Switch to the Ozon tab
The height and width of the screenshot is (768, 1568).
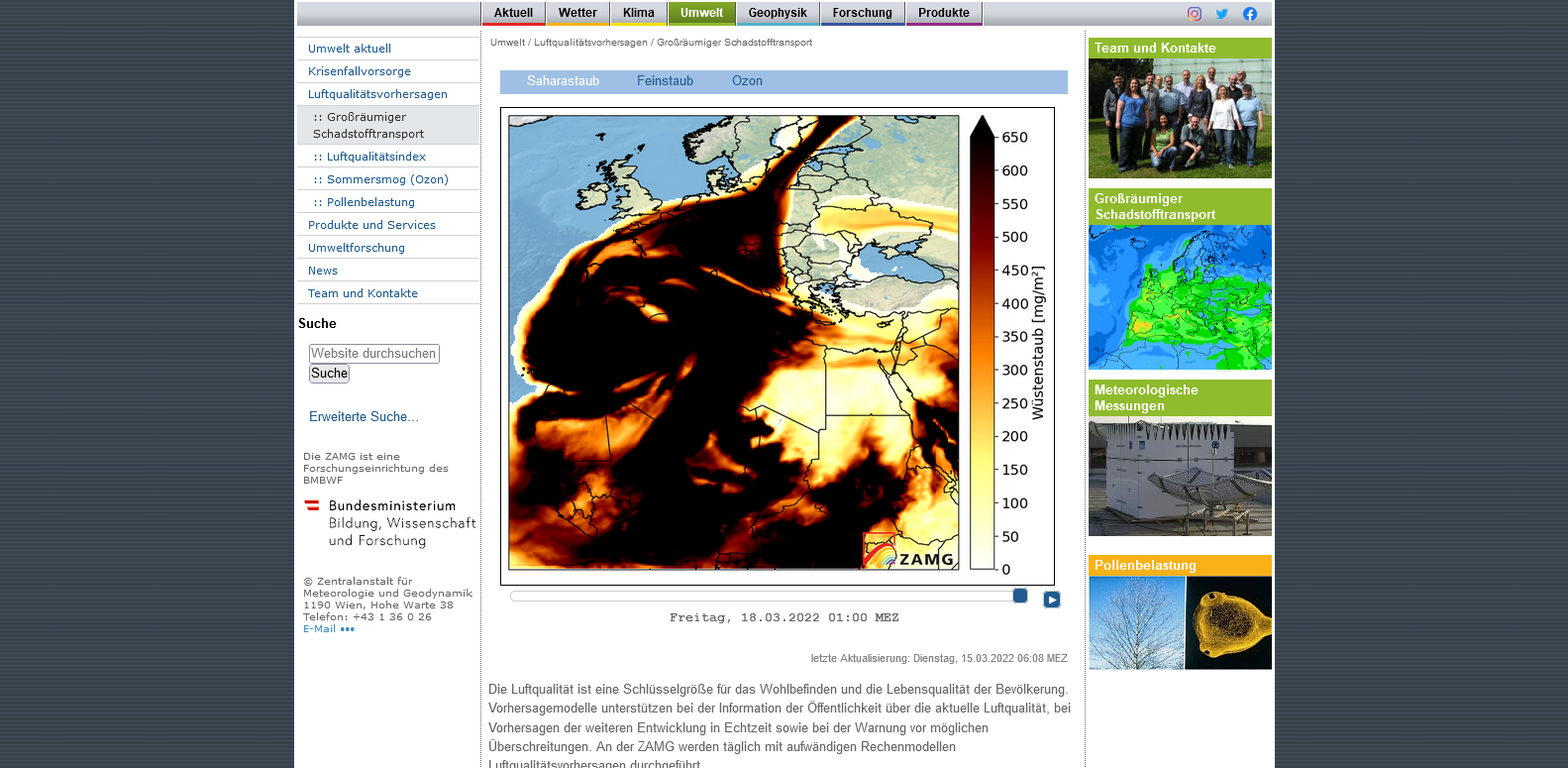click(x=747, y=81)
